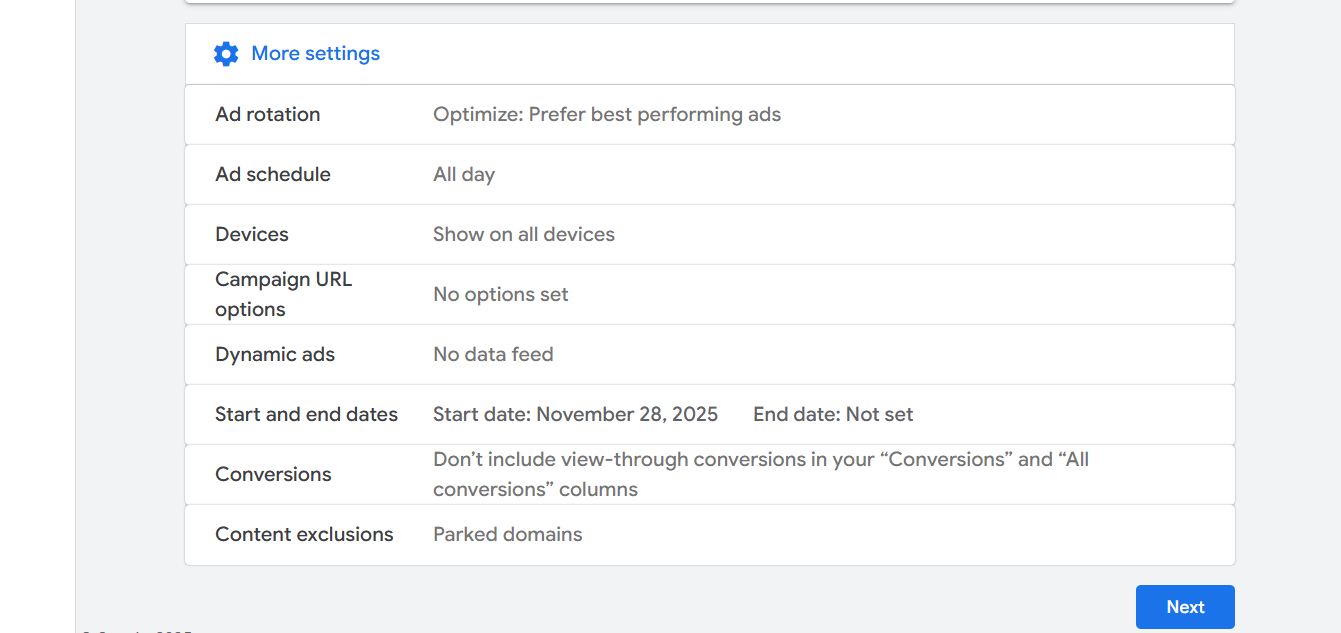Viewport: 1341px width, 633px height.
Task: Click the 'All day' schedule value
Action: [x=464, y=175]
